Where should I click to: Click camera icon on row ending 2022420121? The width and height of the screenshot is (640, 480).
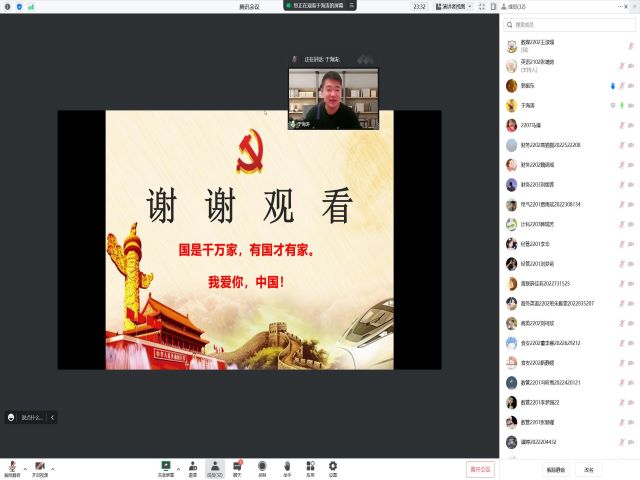click(631, 382)
